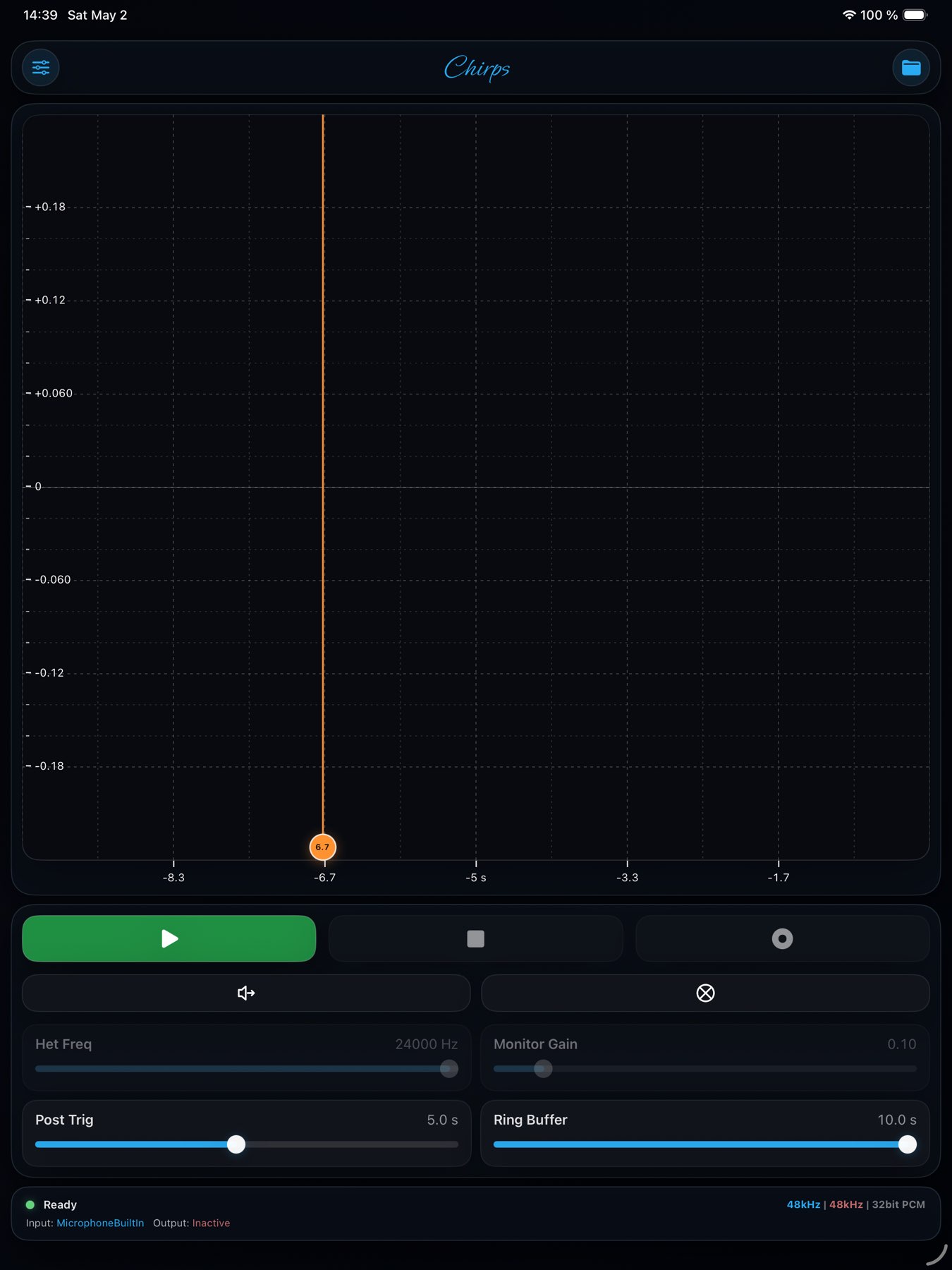The width and height of the screenshot is (952, 1270).
Task: Click the -0.18 amplitude axis label
Action: (49, 766)
